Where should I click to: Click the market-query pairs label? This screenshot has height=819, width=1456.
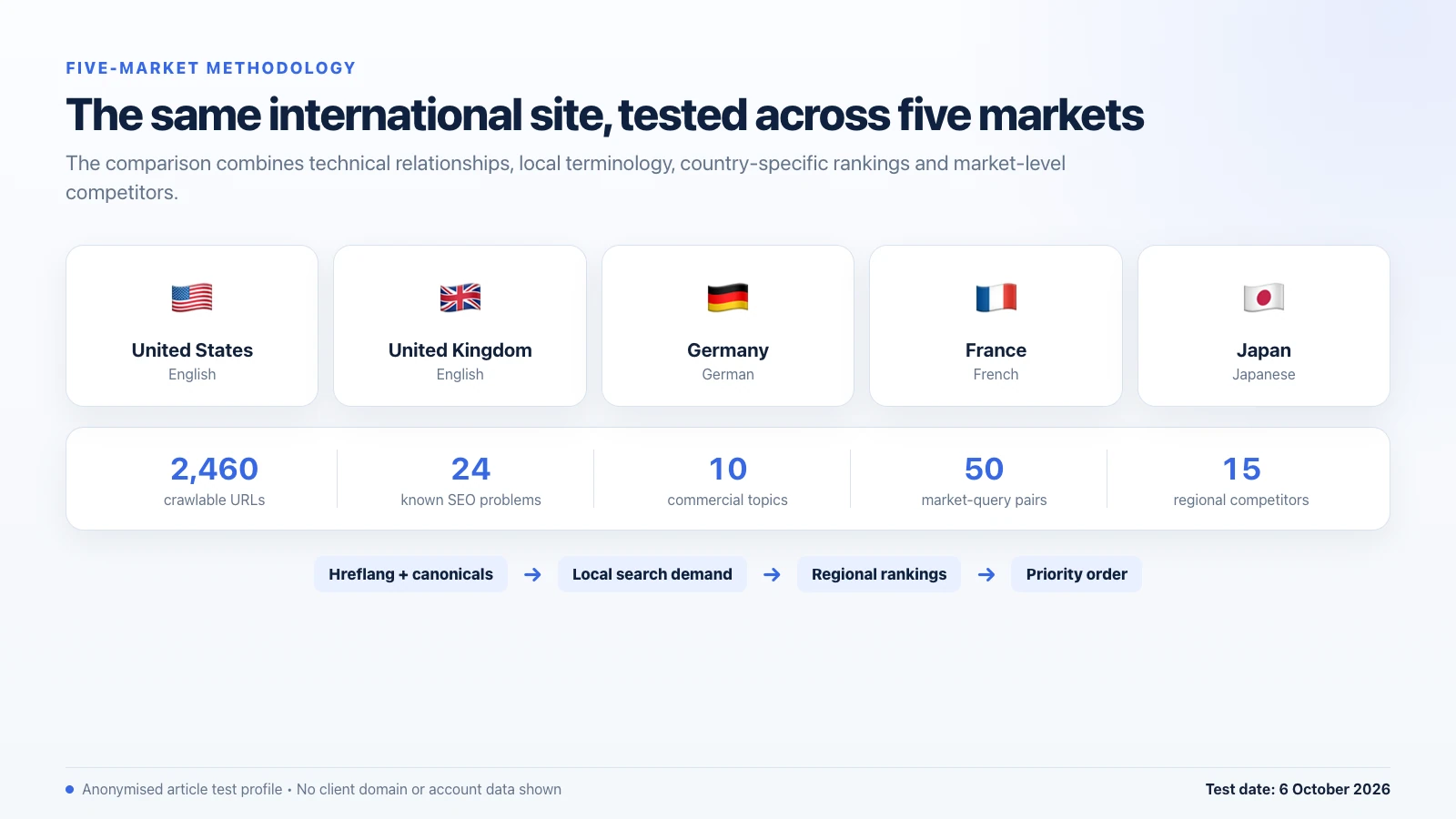point(985,500)
